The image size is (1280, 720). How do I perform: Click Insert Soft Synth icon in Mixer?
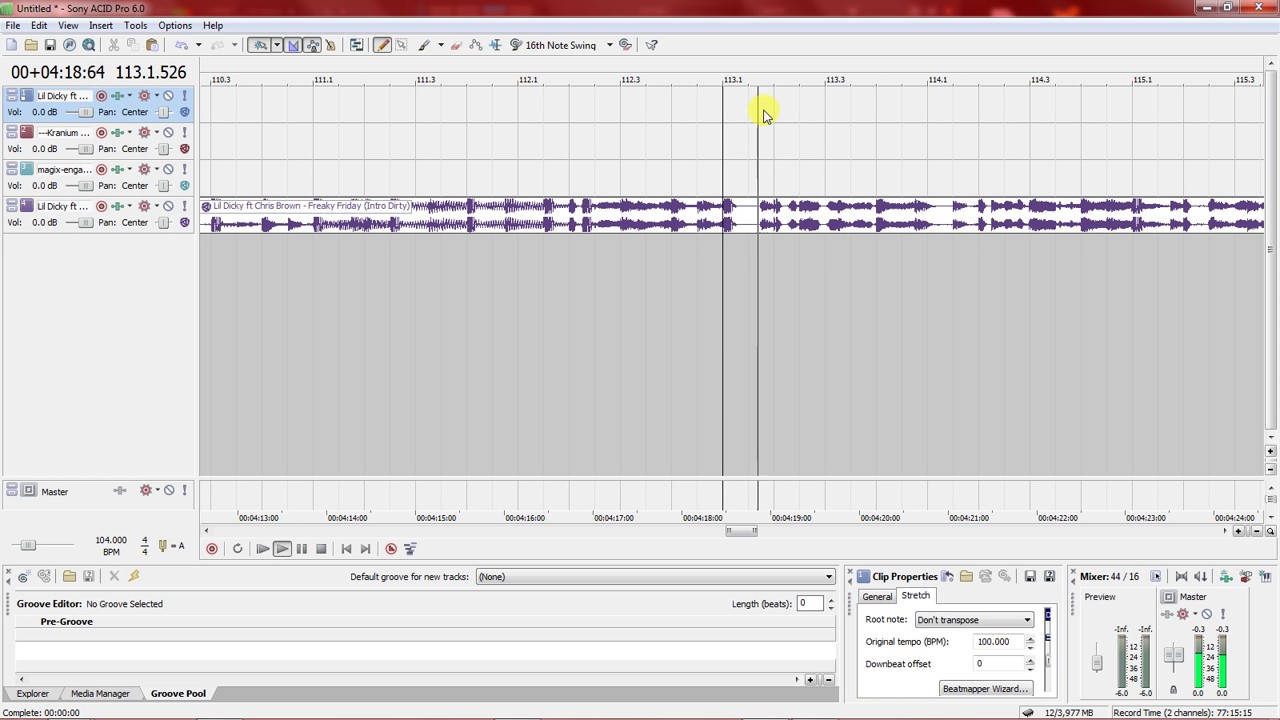(x=1265, y=576)
